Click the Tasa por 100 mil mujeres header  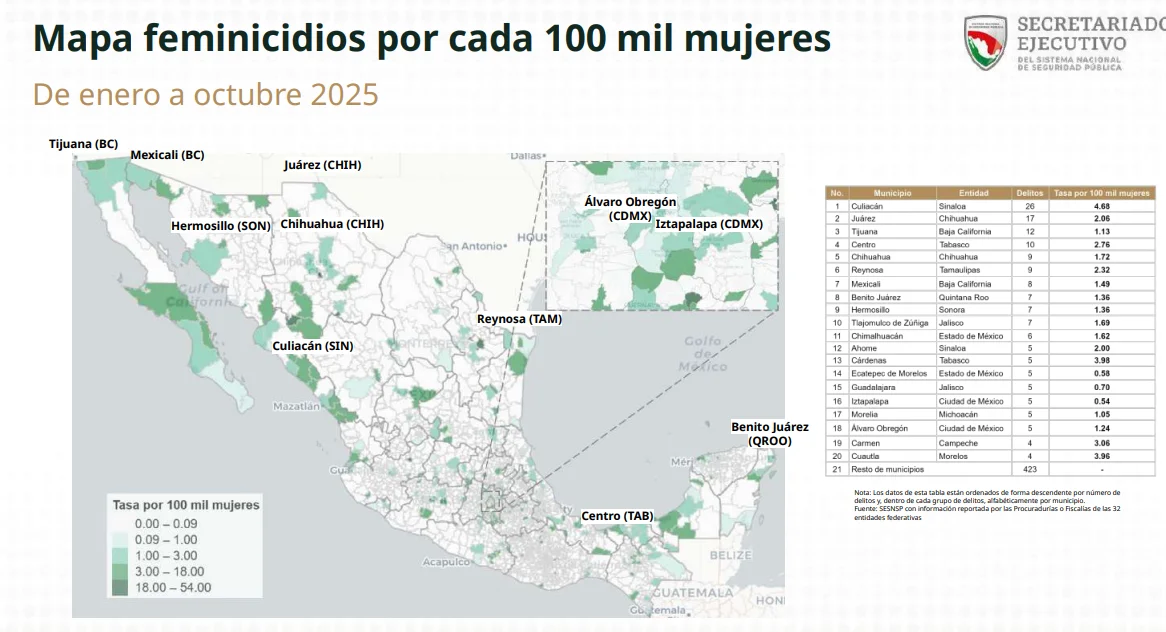pyautogui.click(x=1102, y=192)
